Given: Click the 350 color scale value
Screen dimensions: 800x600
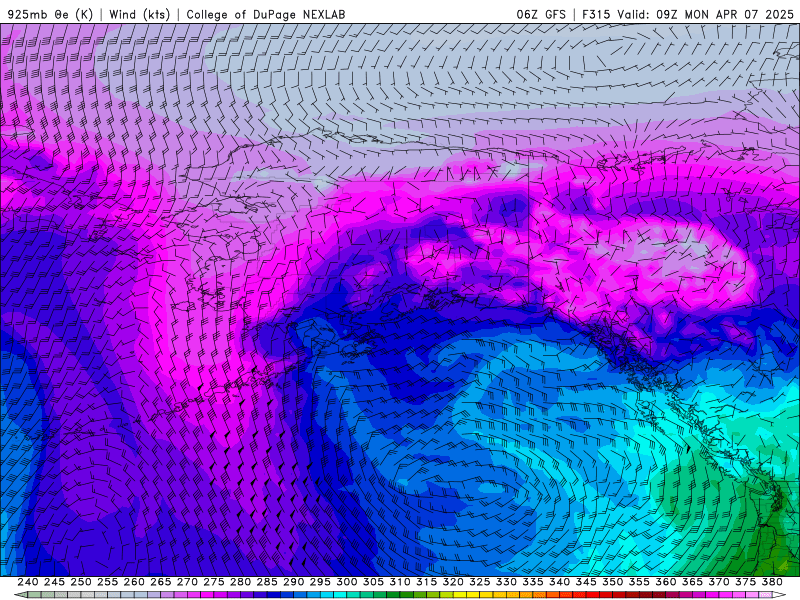Looking at the screenshot, I should (612, 582).
